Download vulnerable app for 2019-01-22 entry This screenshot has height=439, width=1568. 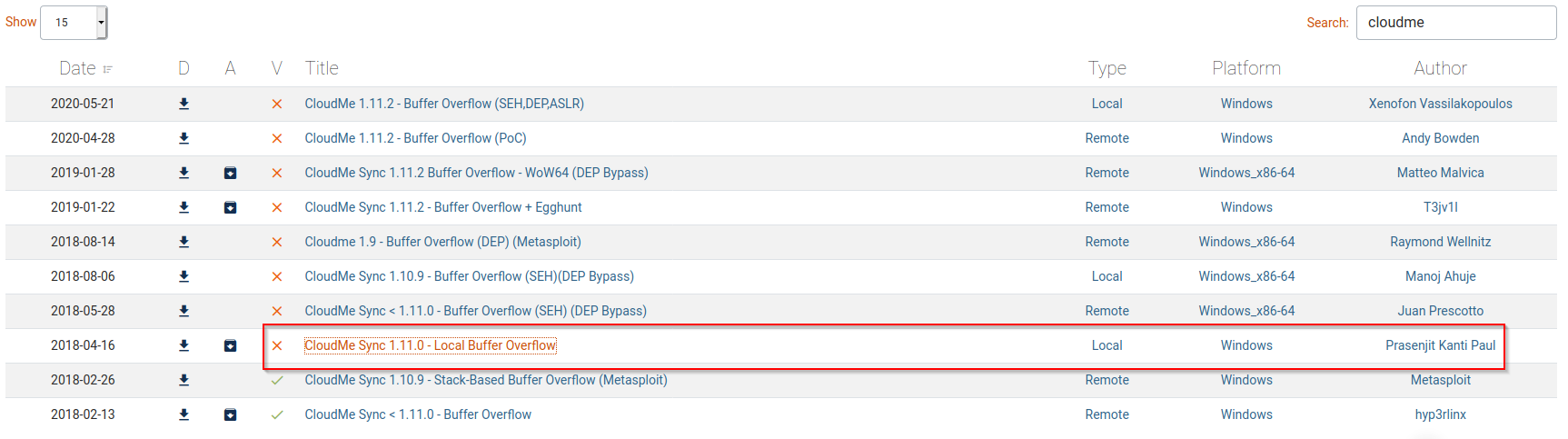point(231,207)
